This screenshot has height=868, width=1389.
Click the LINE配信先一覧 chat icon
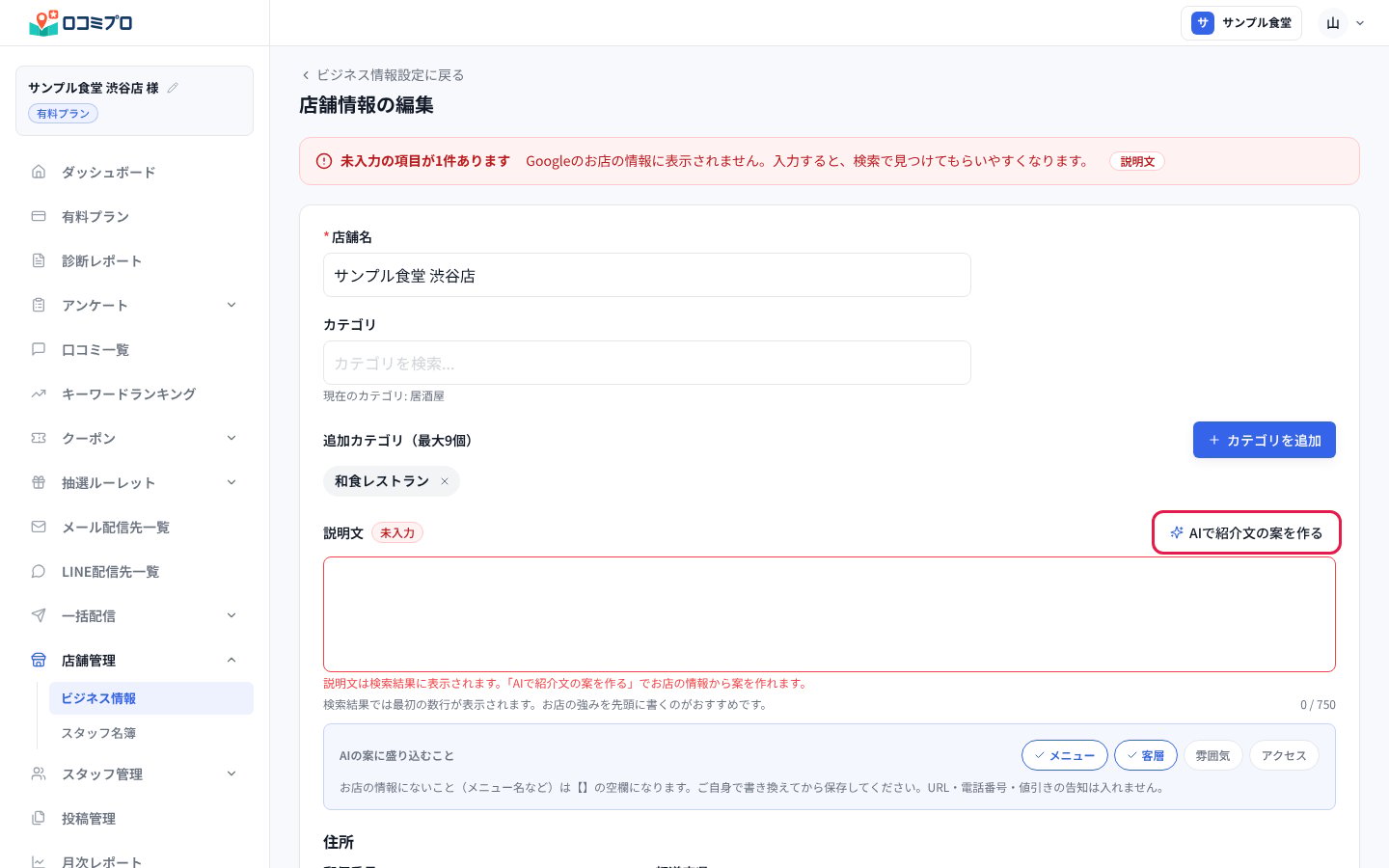click(39, 571)
